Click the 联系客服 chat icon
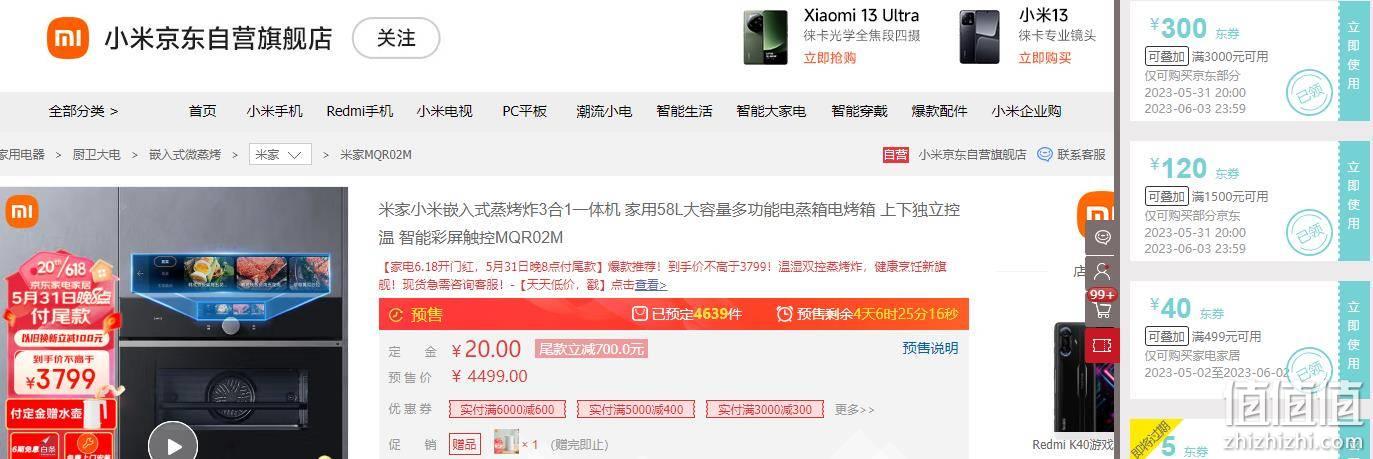This screenshot has width=1373, height=459. tap(1045, 154)
